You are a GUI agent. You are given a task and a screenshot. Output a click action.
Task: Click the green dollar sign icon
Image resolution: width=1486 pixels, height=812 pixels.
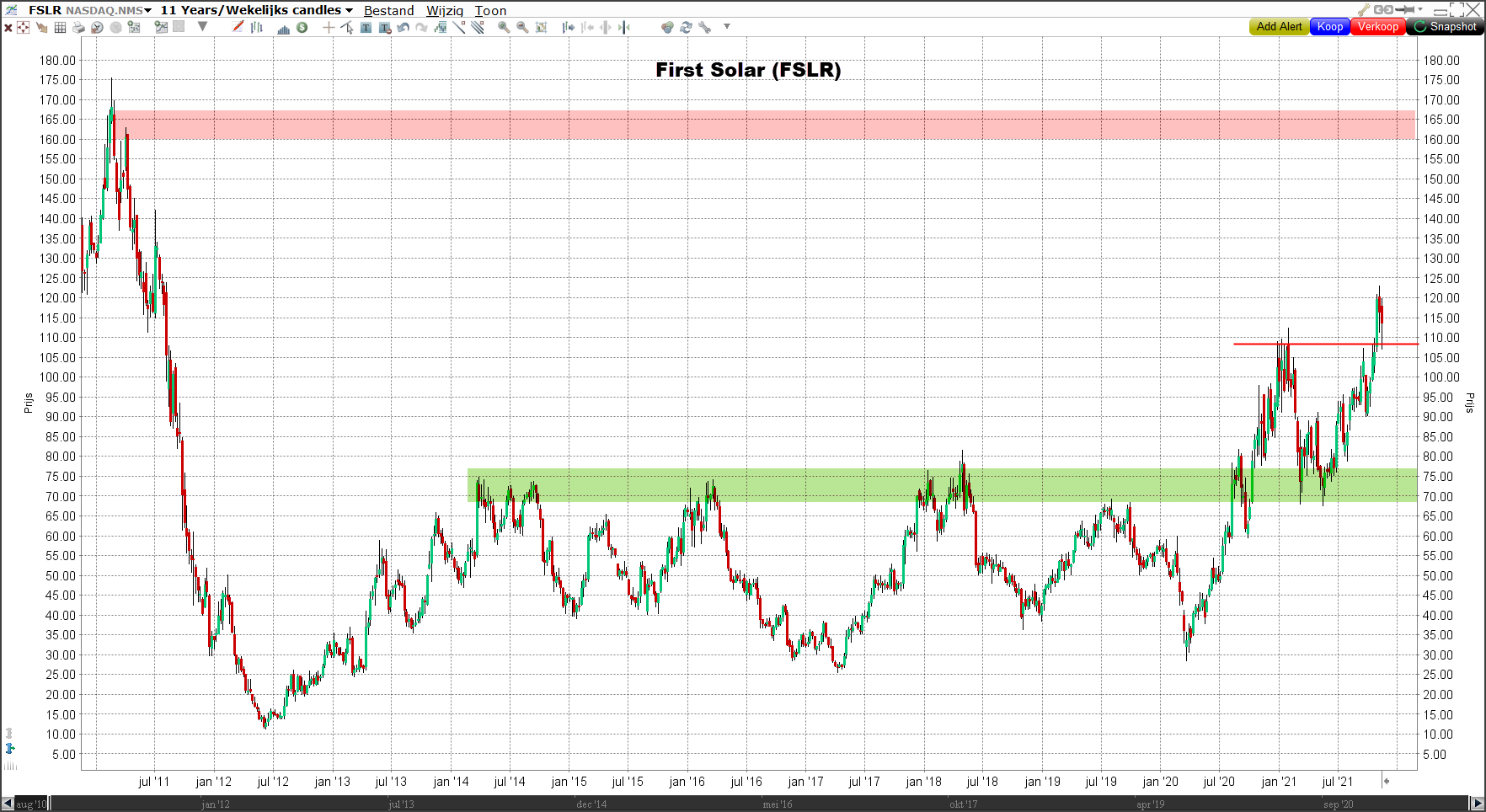(302, 27)
